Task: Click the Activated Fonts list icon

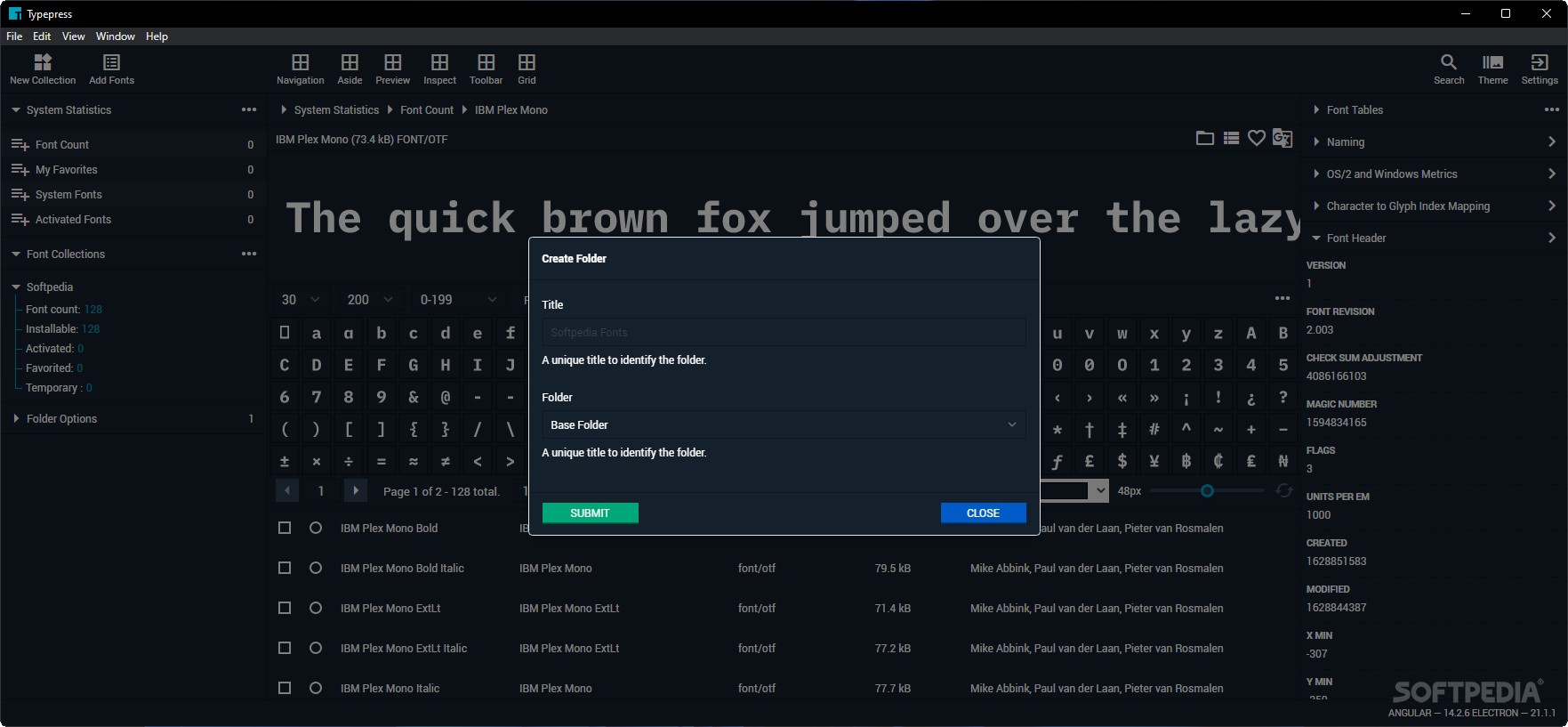Action: 20,219
